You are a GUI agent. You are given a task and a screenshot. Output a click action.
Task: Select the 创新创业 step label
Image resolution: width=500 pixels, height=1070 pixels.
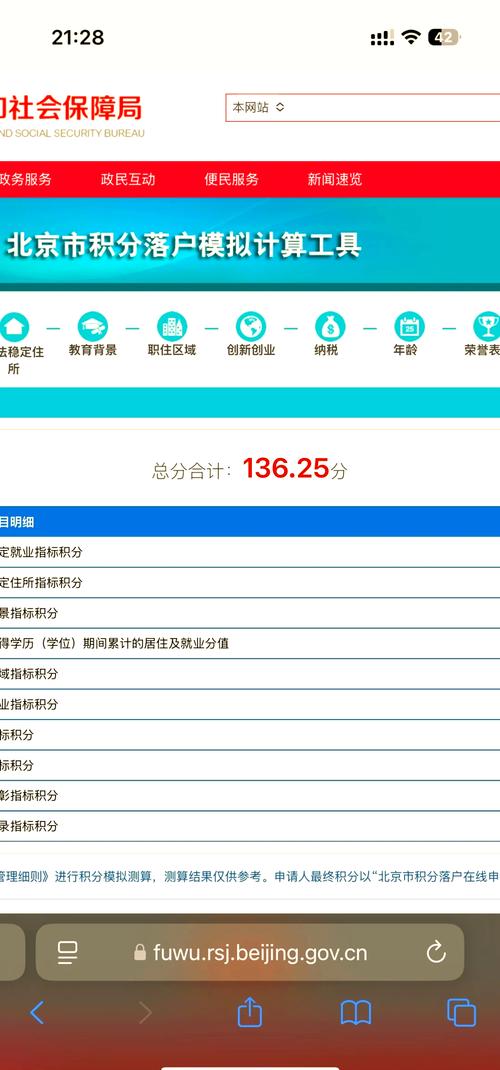pyautogui.click(x=251, y=350)
